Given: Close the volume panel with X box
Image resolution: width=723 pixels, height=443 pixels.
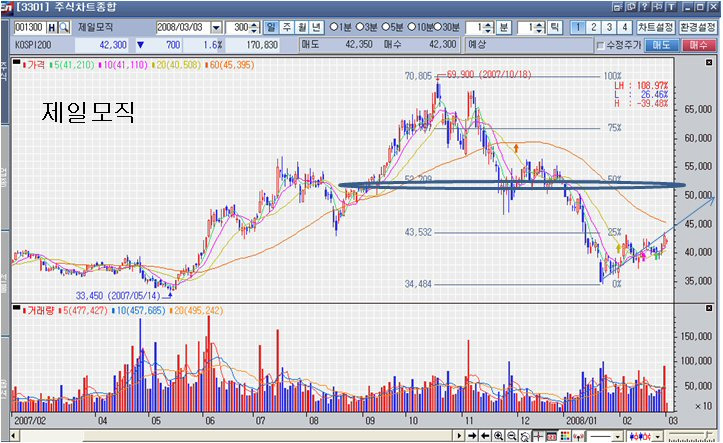Looking at the screenshot, I should coord(709,308).
